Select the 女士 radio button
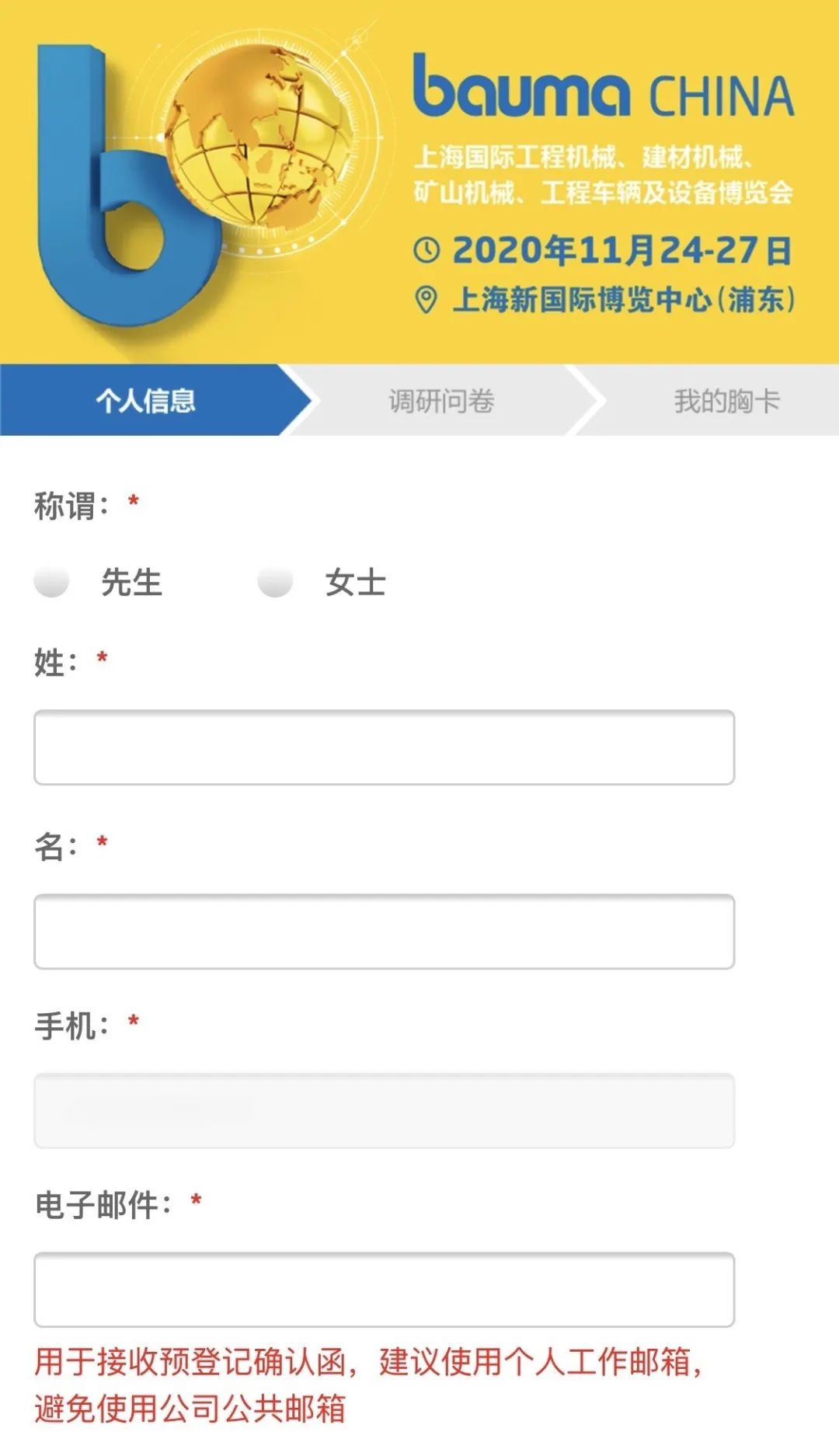839x1456 pixels. click(275, 581)
